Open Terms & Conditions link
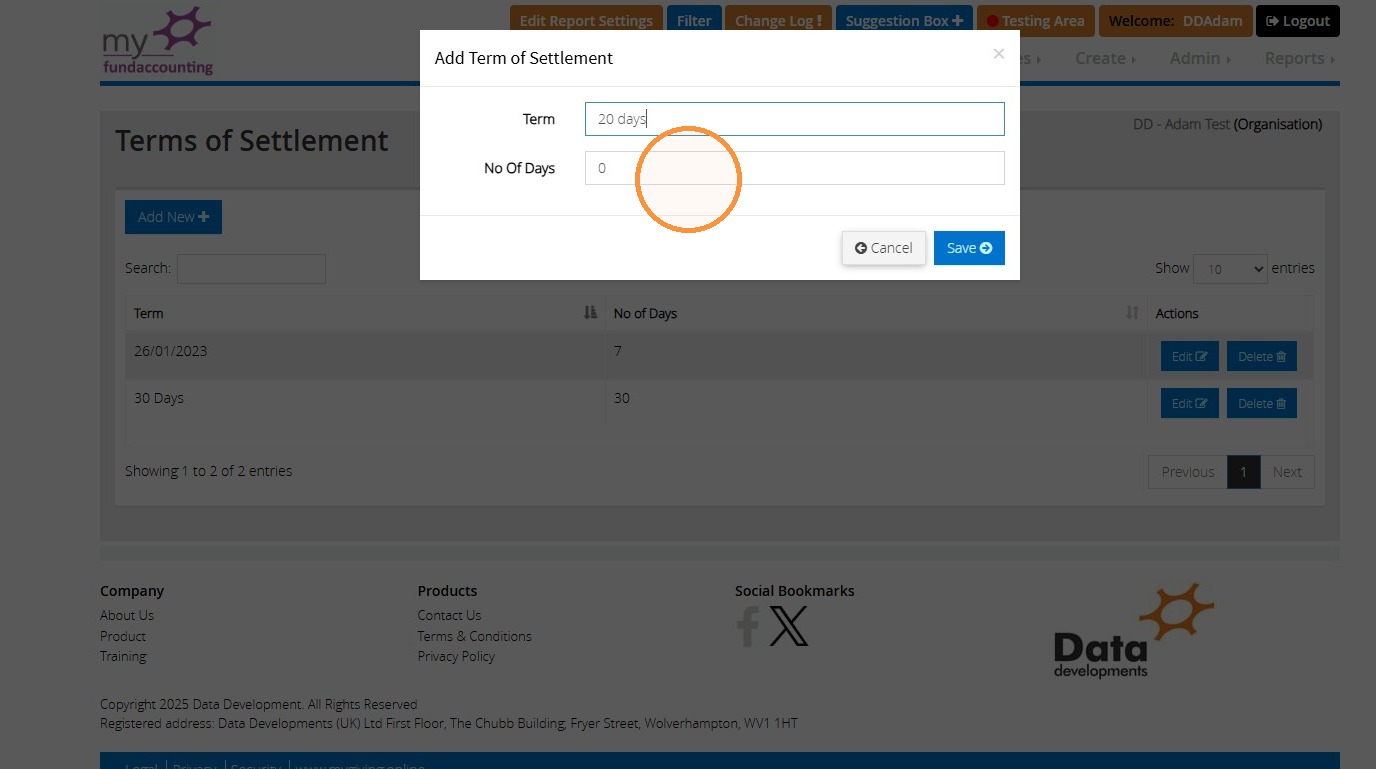 (474, 636)
